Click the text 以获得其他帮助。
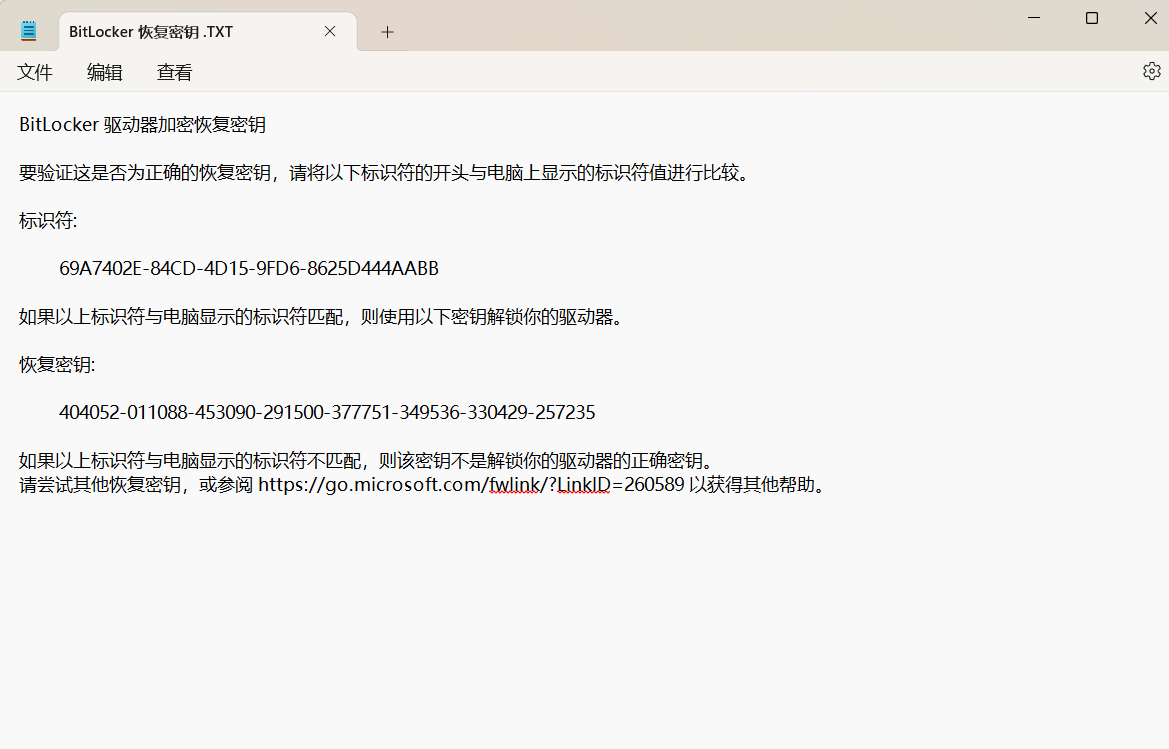Image resolution: width=1169 pixels, height=749 pixels. pyautogui.click(x=756, y=485)
